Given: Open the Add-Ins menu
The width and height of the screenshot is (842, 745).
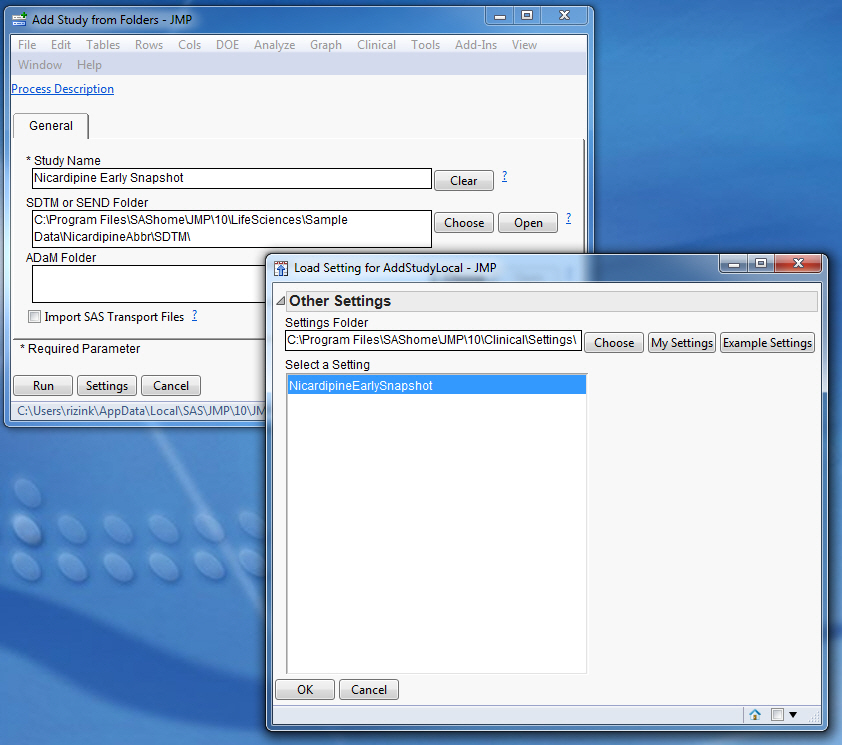Looking at the screenshot, I should (476, 45).
